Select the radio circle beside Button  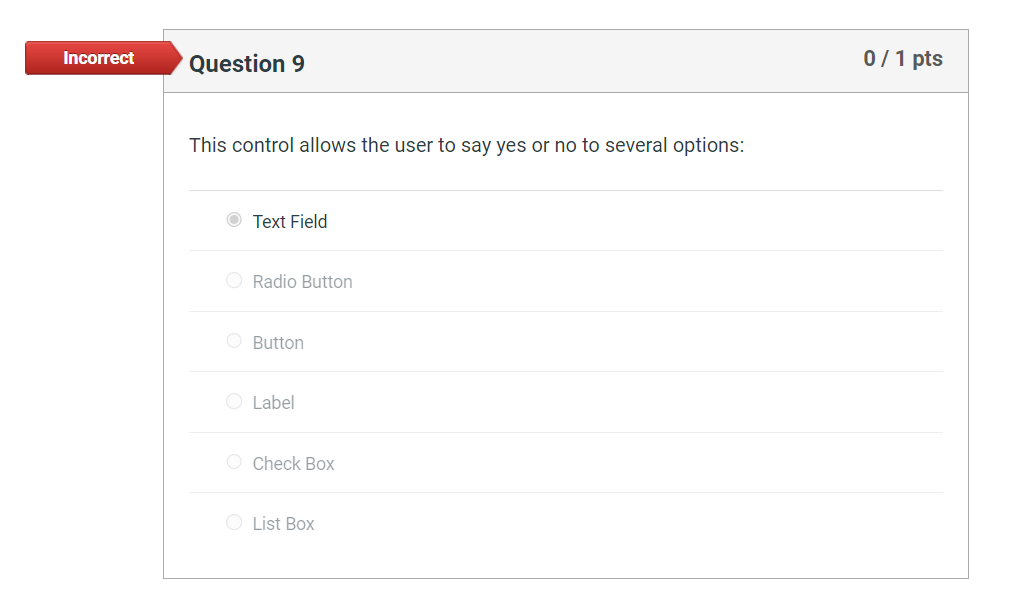[x=234, y=341]
